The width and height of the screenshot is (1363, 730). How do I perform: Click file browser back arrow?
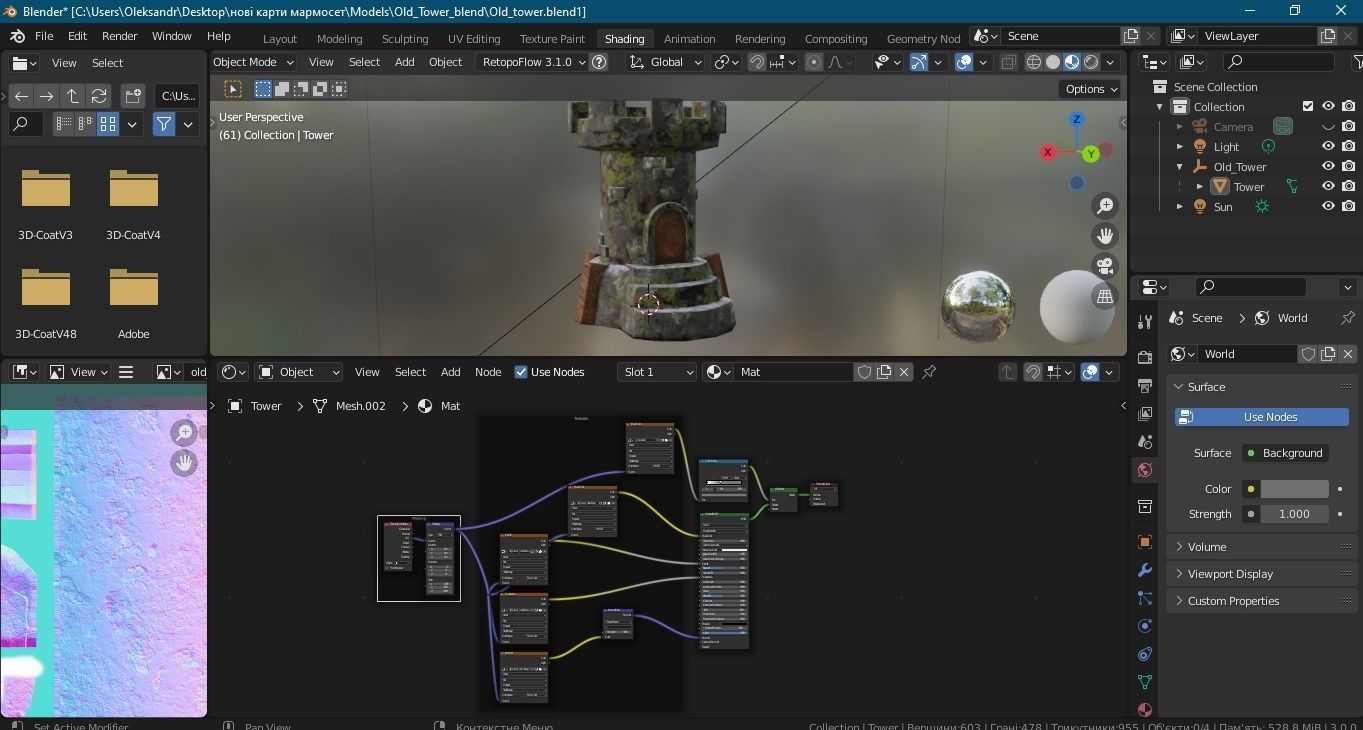[x=21, y=96]
